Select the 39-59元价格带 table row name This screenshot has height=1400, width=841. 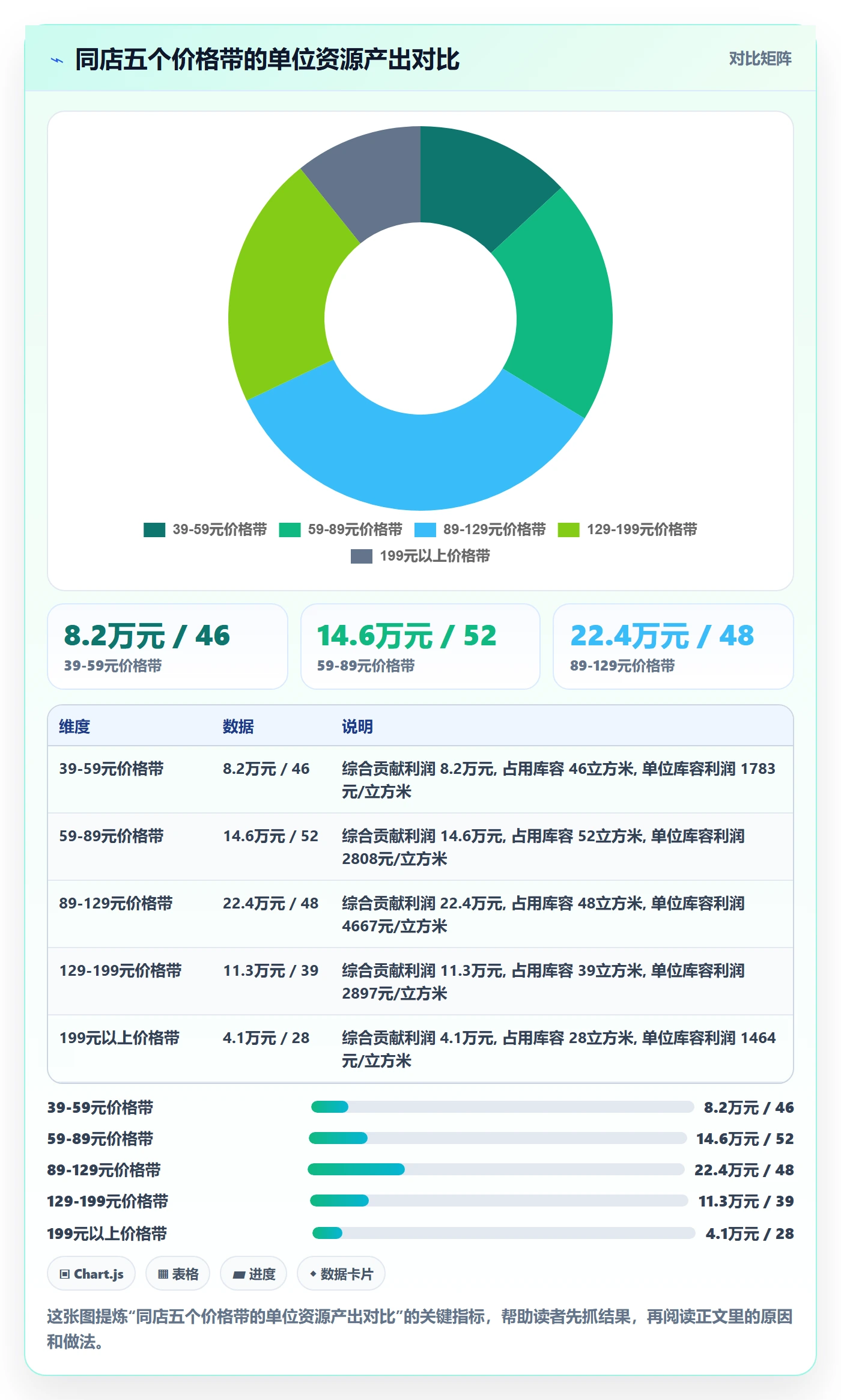click(x=111, y=768)
